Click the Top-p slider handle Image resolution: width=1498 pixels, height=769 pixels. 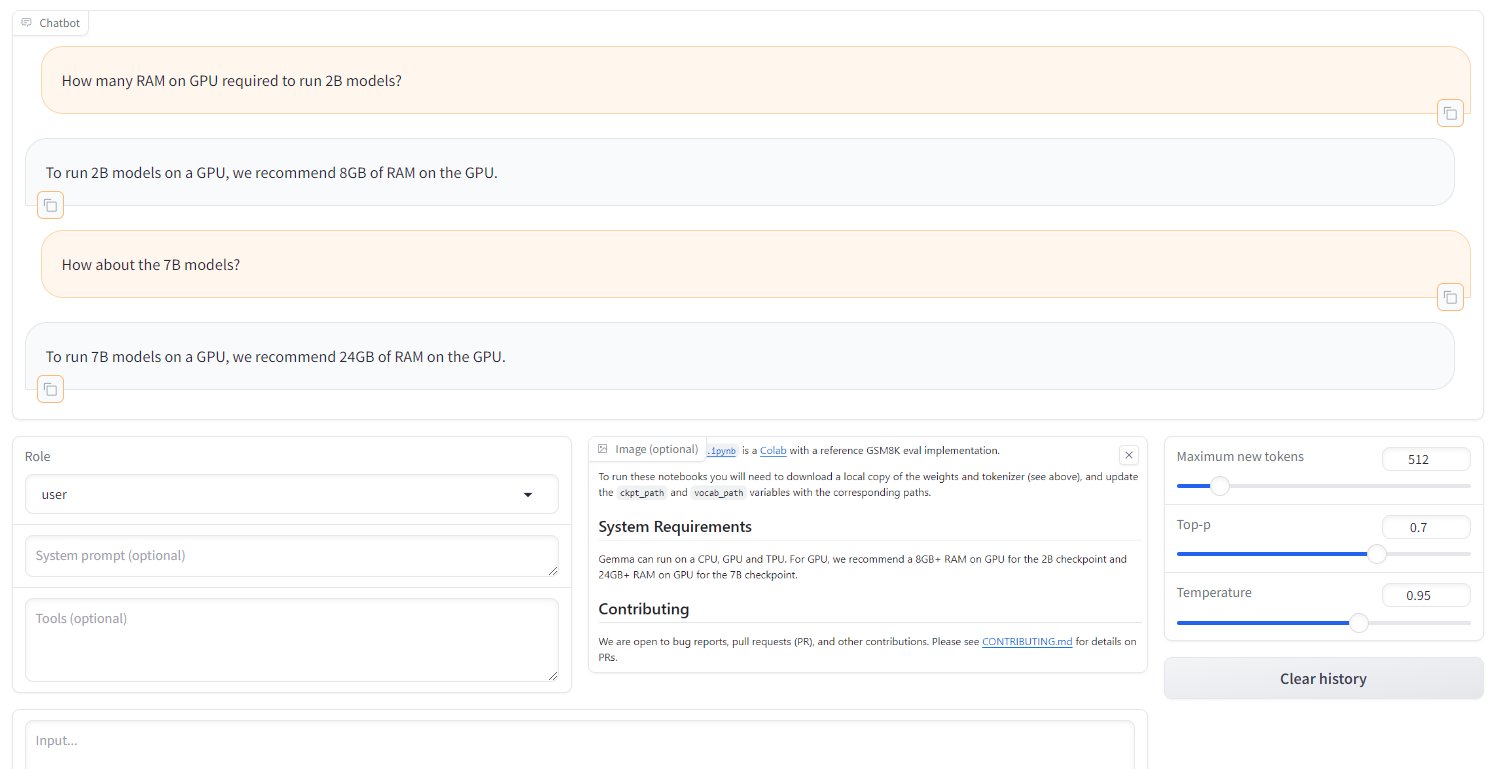1377,553
